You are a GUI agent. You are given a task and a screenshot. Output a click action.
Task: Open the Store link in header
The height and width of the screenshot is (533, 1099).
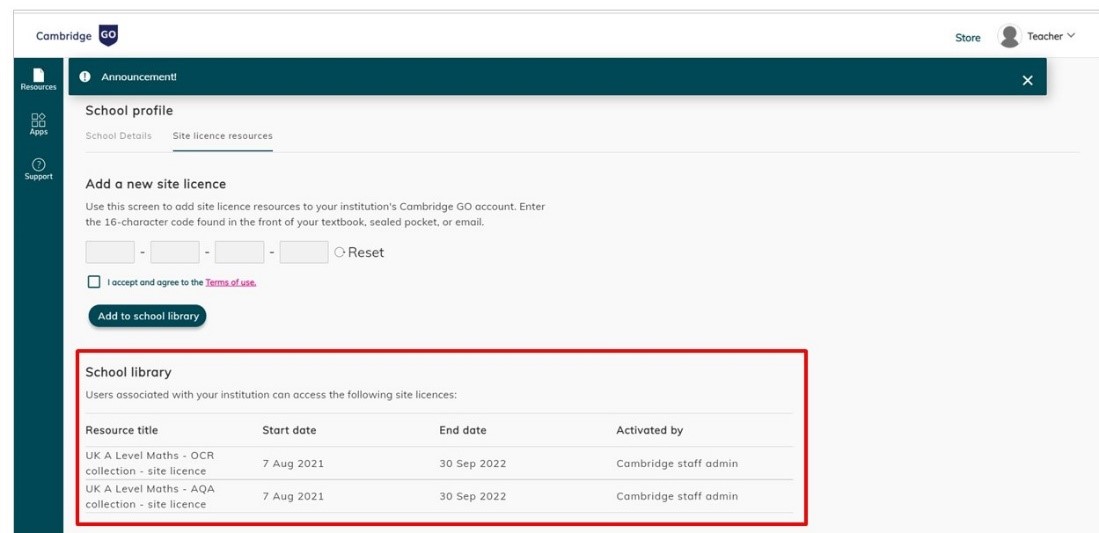(x=968, y=38)
